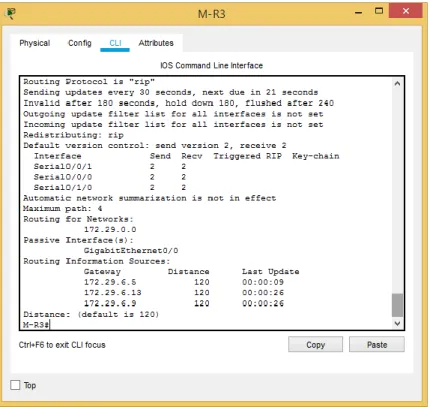The height and width of the screenshot is (407, 430).
Task: Open the Attributes tab
Action: click(x=156, y=43)
